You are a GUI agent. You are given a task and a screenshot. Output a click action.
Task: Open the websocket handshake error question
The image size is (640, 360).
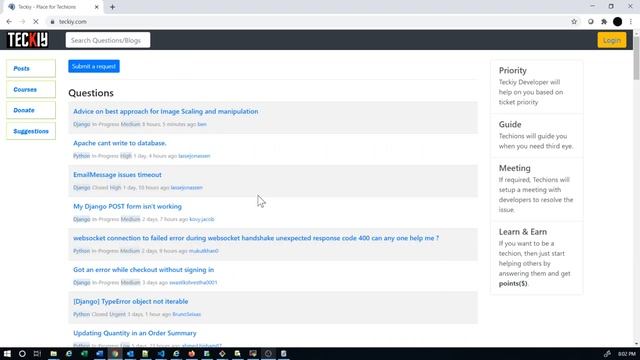pos(256,238)
